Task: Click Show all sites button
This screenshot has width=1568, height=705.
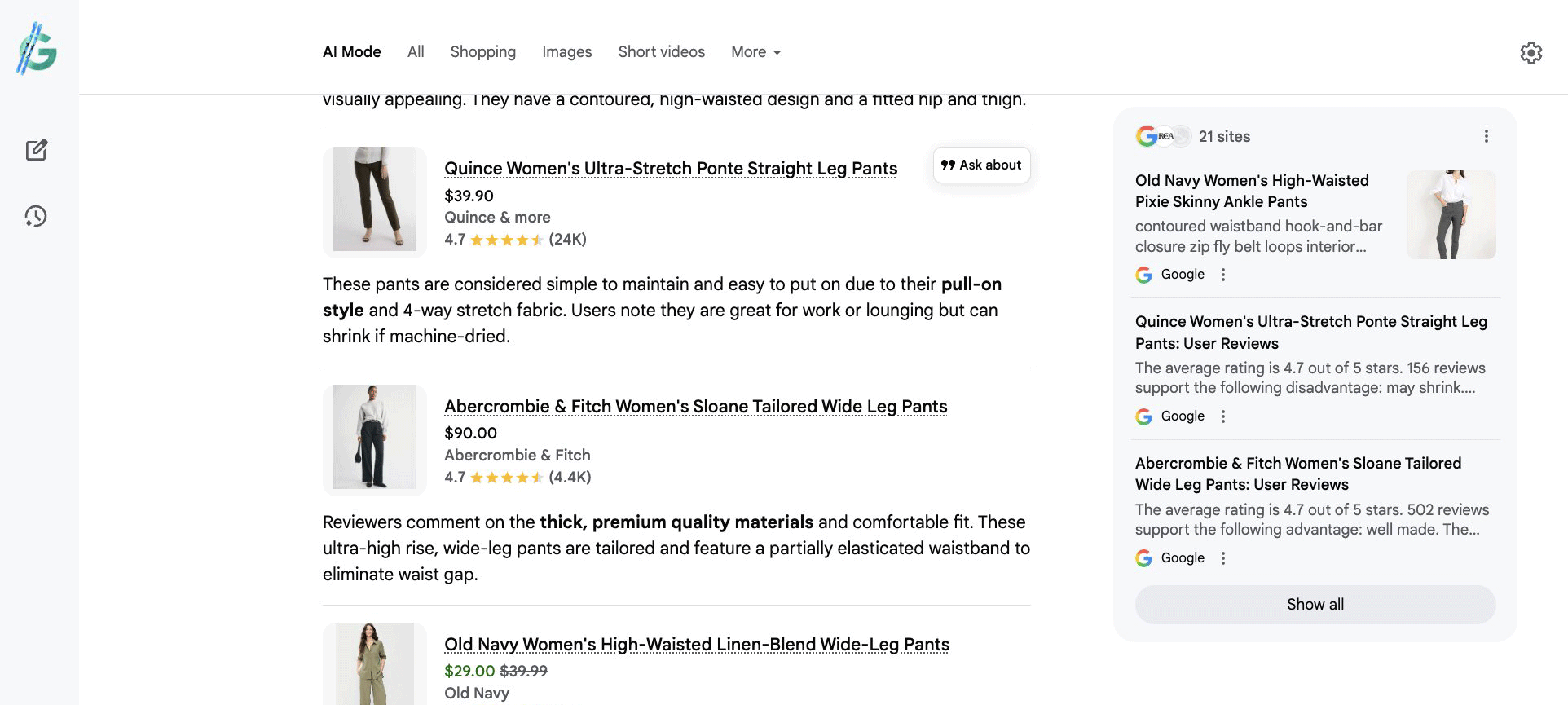Action: click(x=1315, y=605)
